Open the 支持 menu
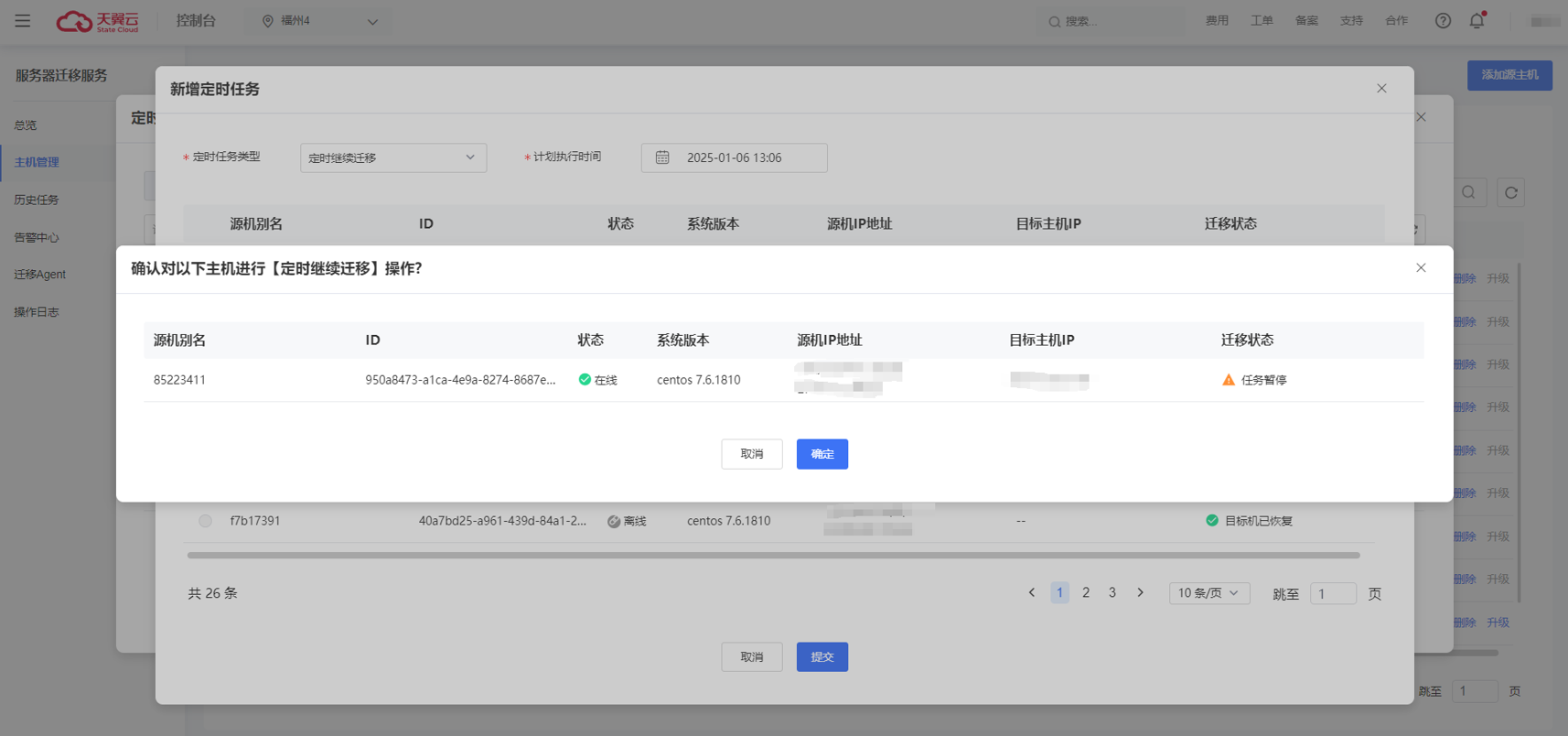 point(1351,21)
